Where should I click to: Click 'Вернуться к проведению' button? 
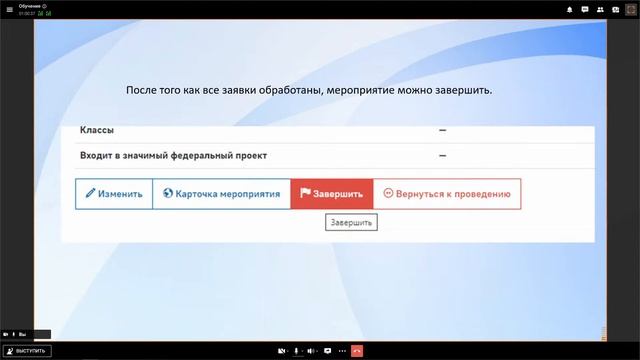(x=447, y=194)
